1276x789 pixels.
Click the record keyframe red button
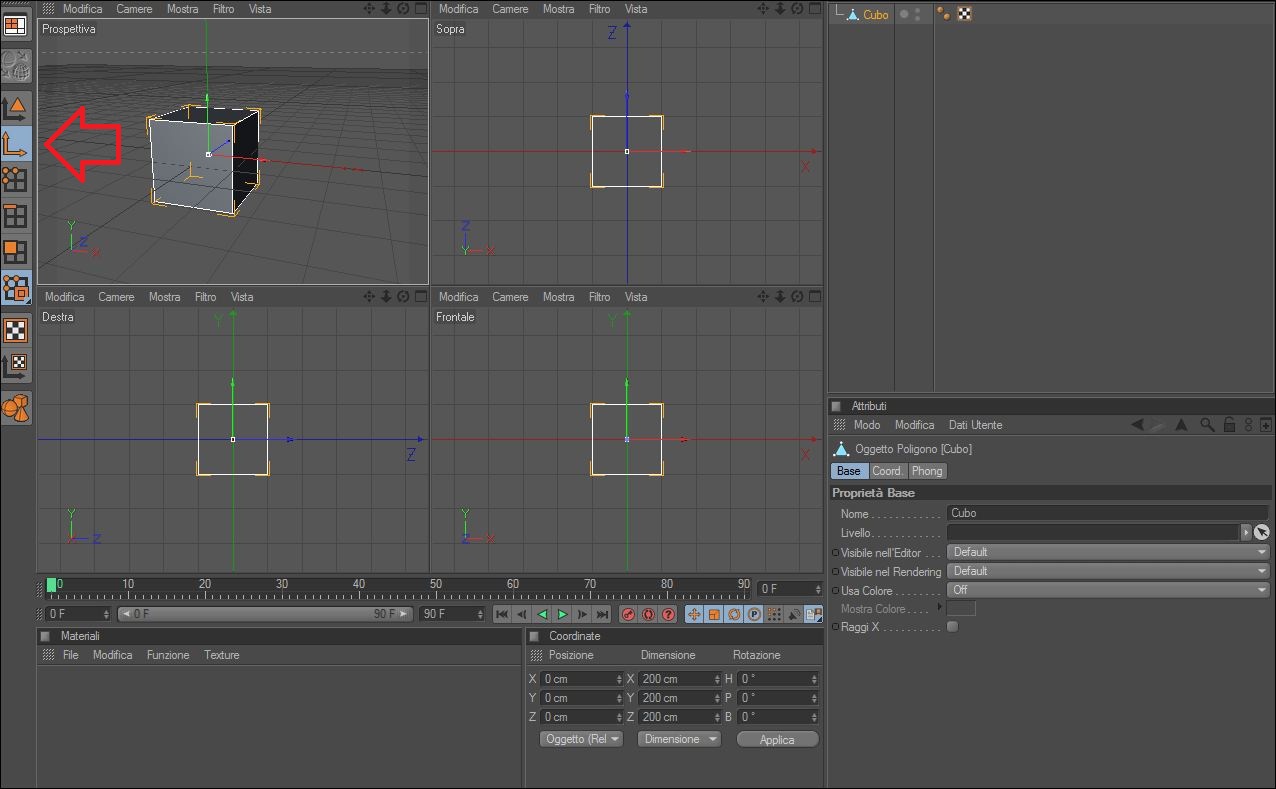[x=629, y=614]
